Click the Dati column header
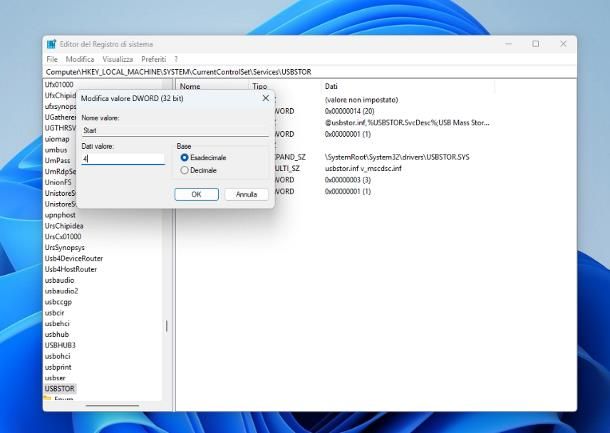 point(331,86)
